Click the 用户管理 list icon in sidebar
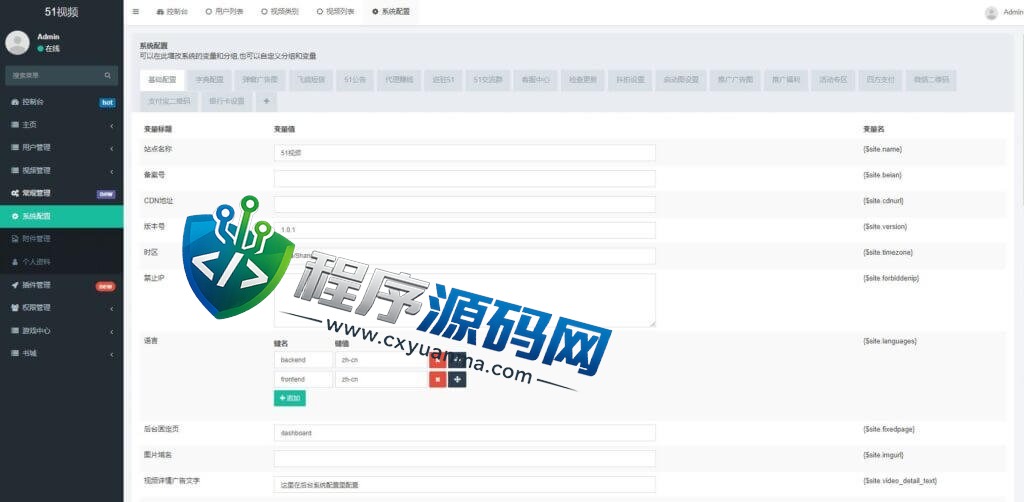This screenshot has height=502, width=1024. [x=15, y=148]
